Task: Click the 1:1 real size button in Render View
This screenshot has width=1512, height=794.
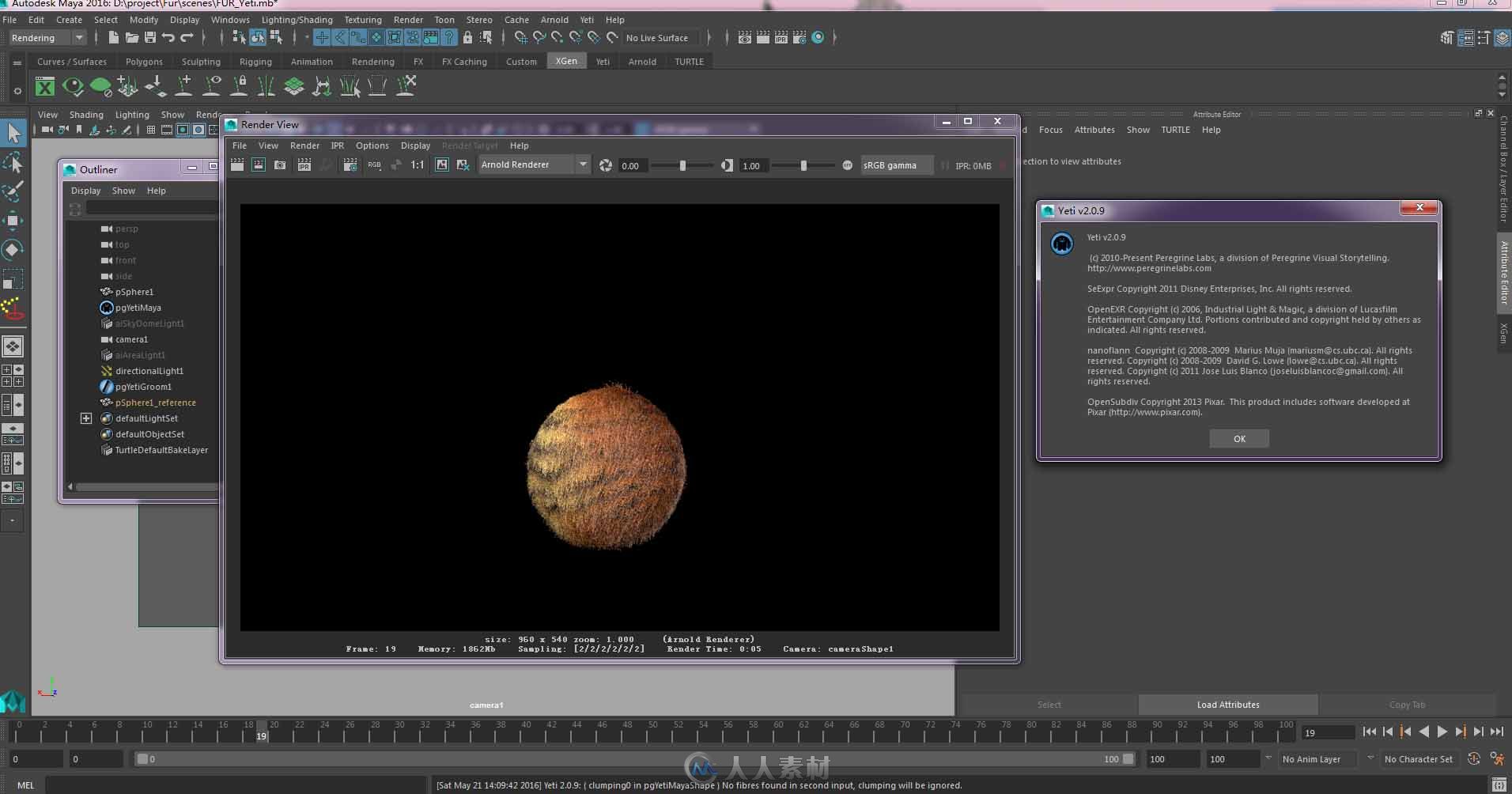Action: [x=418, y=164]
